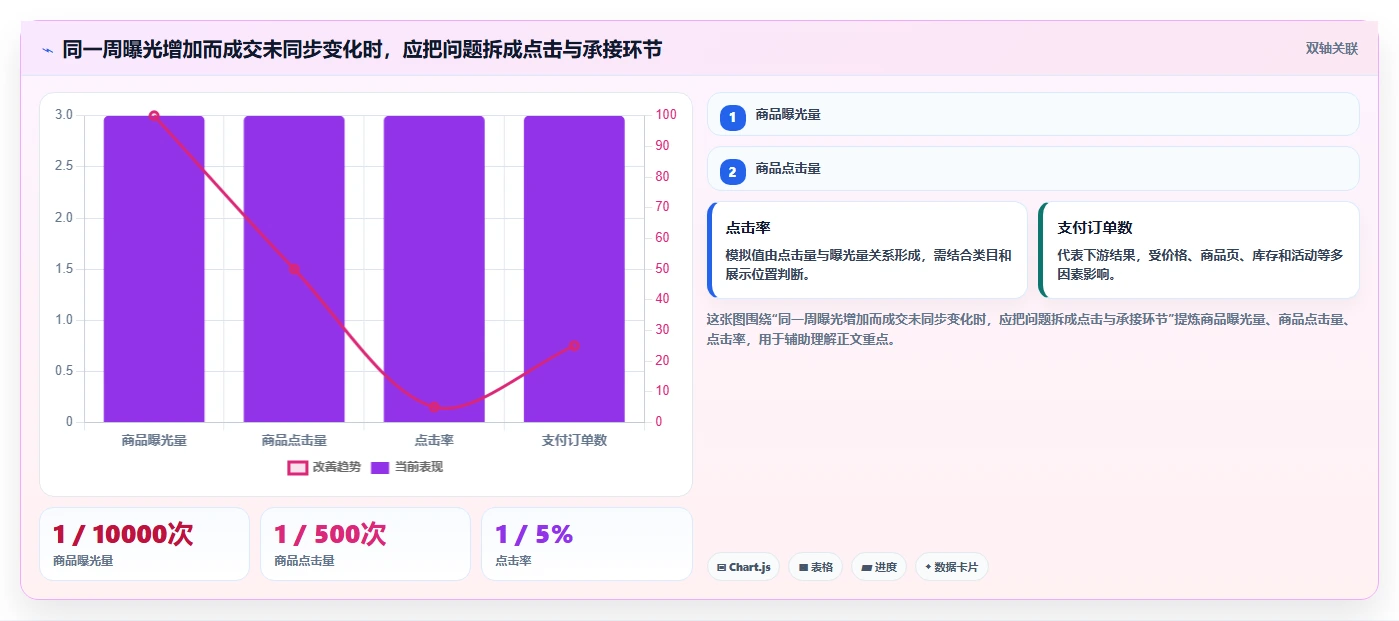
Task: Click the trend line point on 支付订单数 bar
Action: point(574,346)
